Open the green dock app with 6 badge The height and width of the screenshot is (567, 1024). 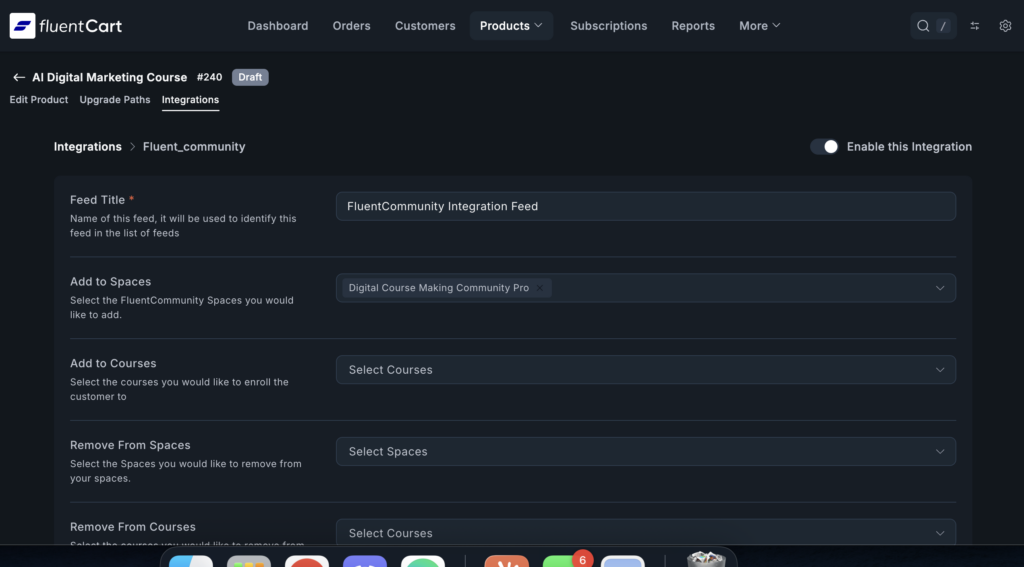pos(564,561)
